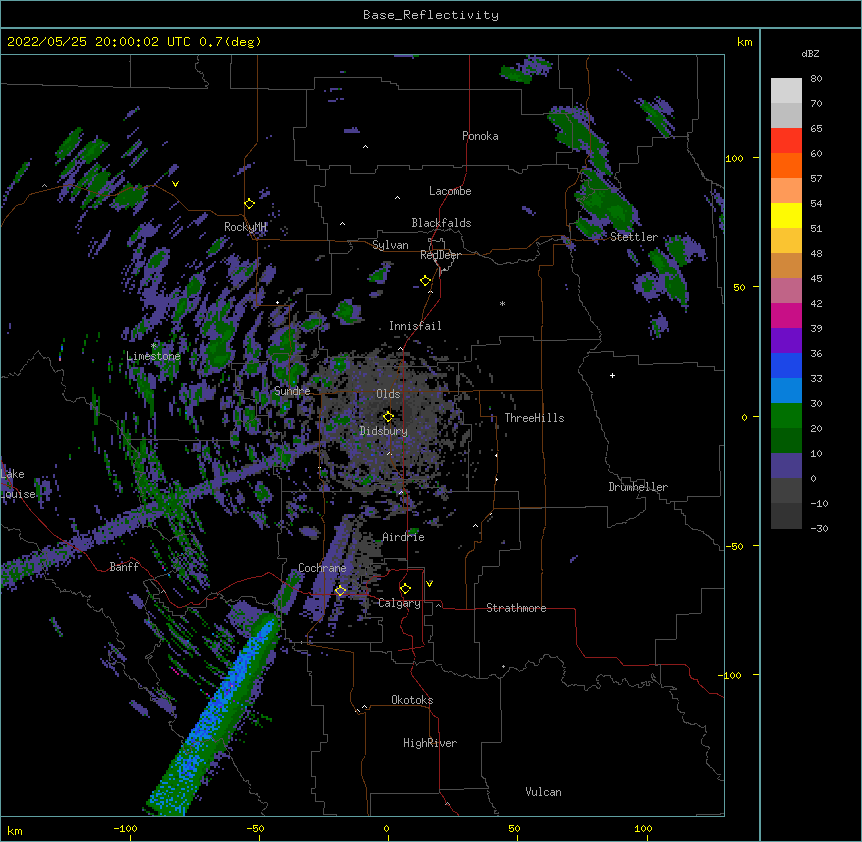
Task: Click the ThreeHills label
Action: click(x=534, y=418)
